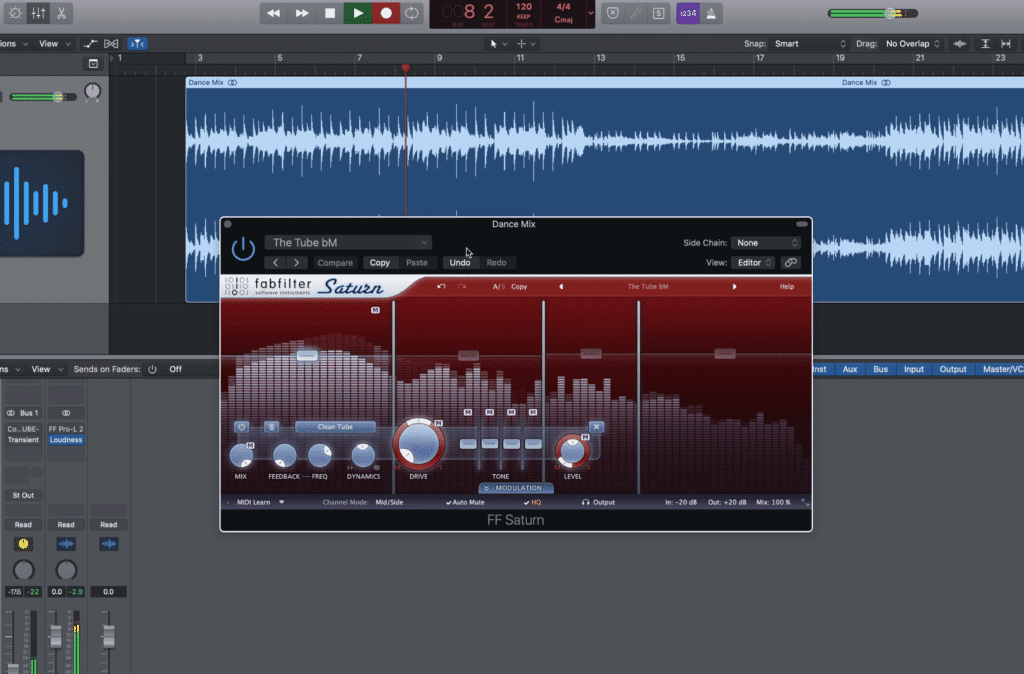Click MIDI Learn in Saturn
This screenshot has height=674, width=1024.
click(253, 502)
